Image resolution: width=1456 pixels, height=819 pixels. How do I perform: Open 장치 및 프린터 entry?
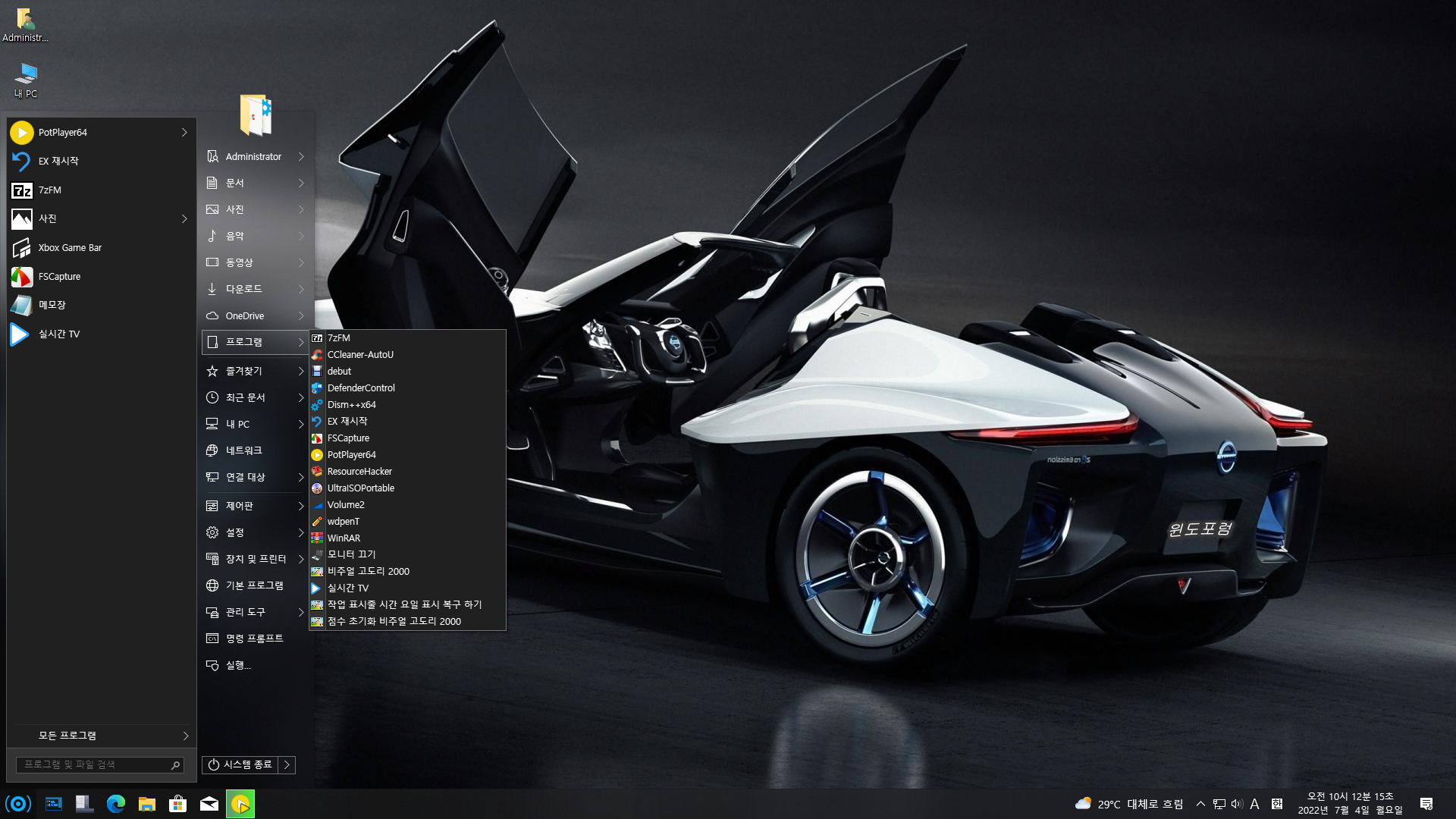[256, 560]
